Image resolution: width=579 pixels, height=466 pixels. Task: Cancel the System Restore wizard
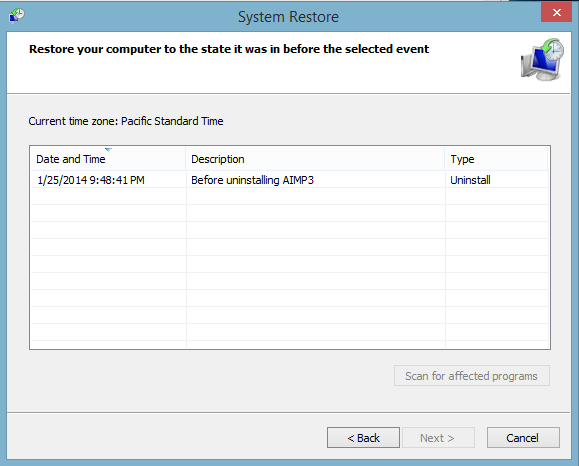coord(523,438)
